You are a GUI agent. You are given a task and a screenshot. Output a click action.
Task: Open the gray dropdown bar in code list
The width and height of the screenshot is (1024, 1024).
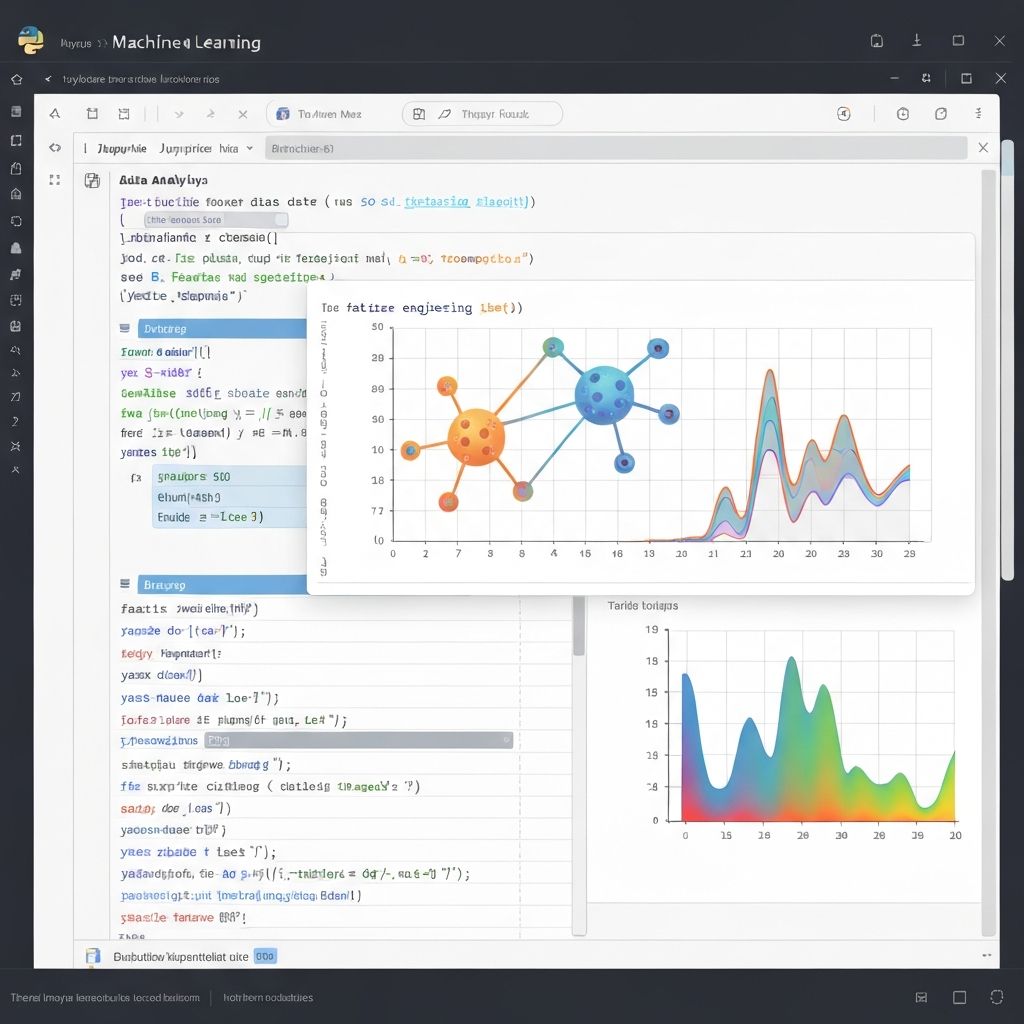tap(358, 740)
